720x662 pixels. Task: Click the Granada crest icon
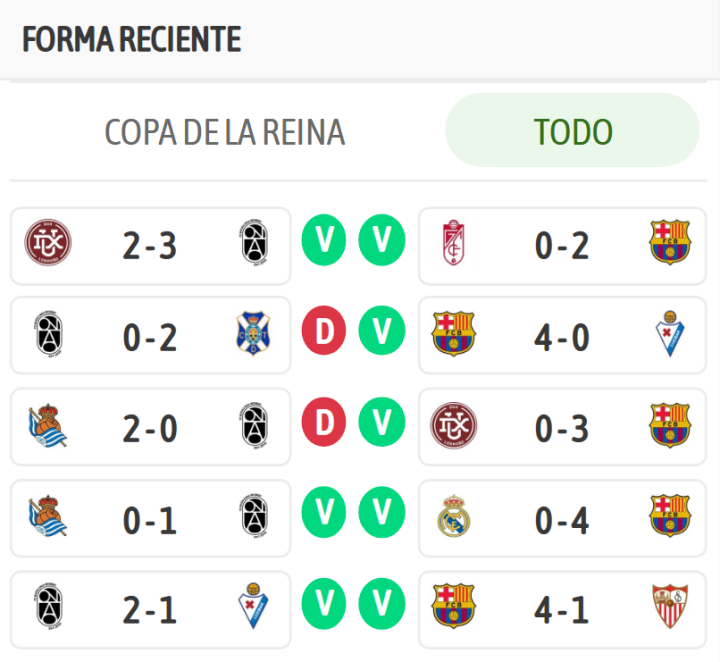click(x=454, y=244)
